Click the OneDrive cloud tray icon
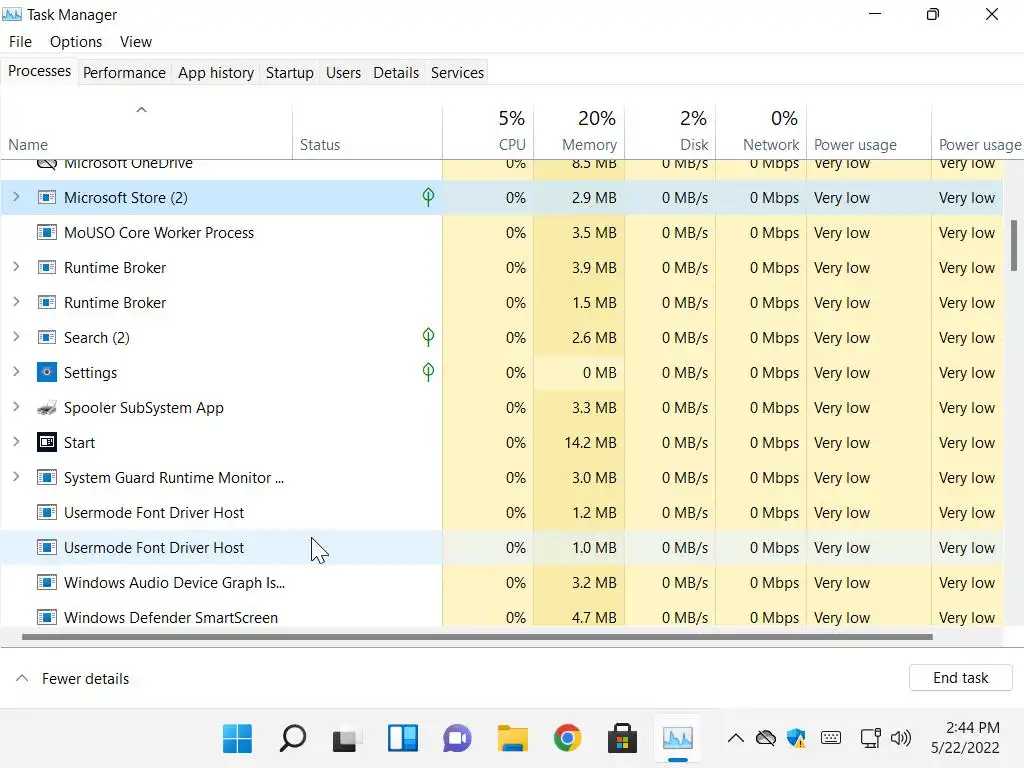1024x768 pixels. coord(765,739)
